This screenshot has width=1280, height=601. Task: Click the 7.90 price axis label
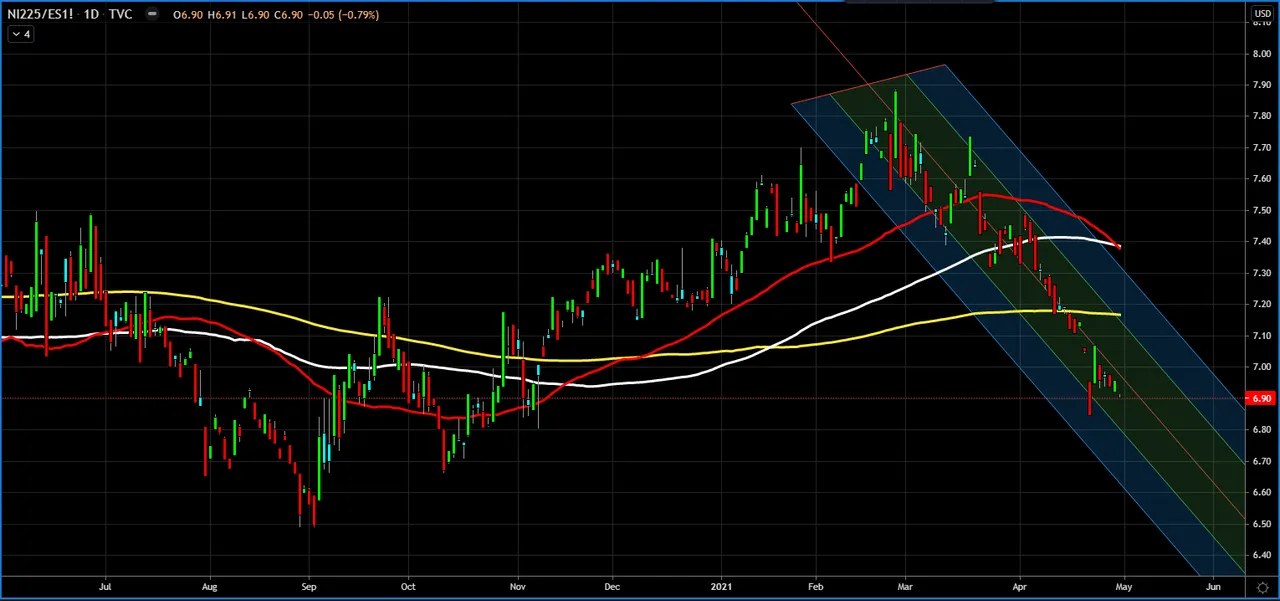tap(1262, 85)
